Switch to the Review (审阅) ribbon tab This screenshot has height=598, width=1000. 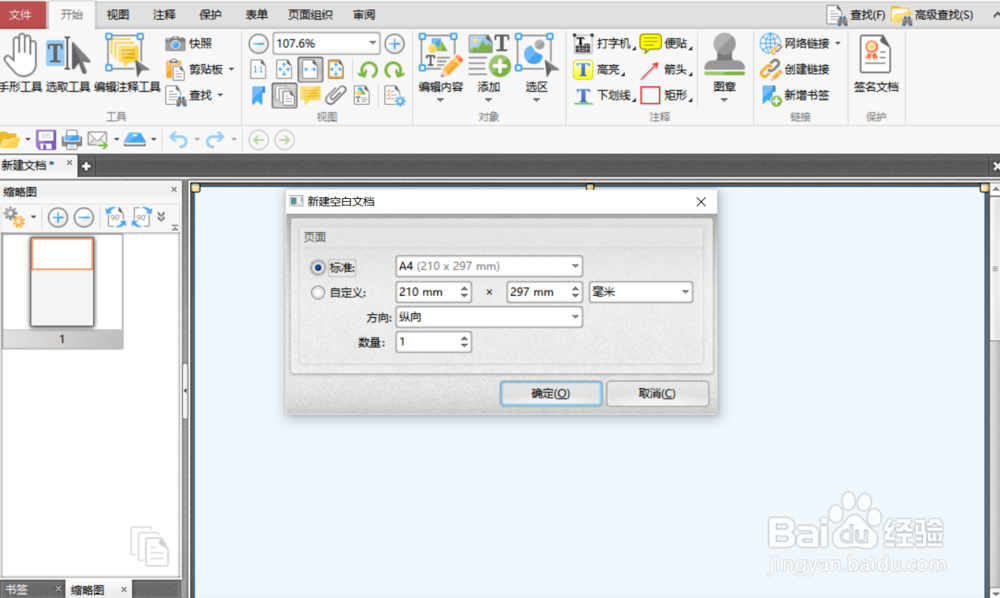[364, 15]
